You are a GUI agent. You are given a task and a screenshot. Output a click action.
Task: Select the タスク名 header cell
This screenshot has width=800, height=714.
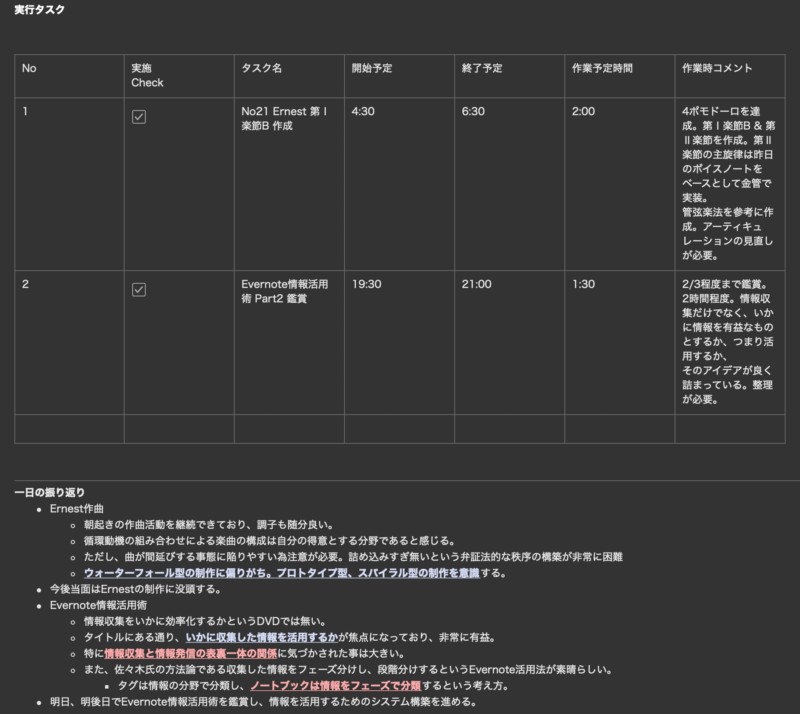pos(289,76)
